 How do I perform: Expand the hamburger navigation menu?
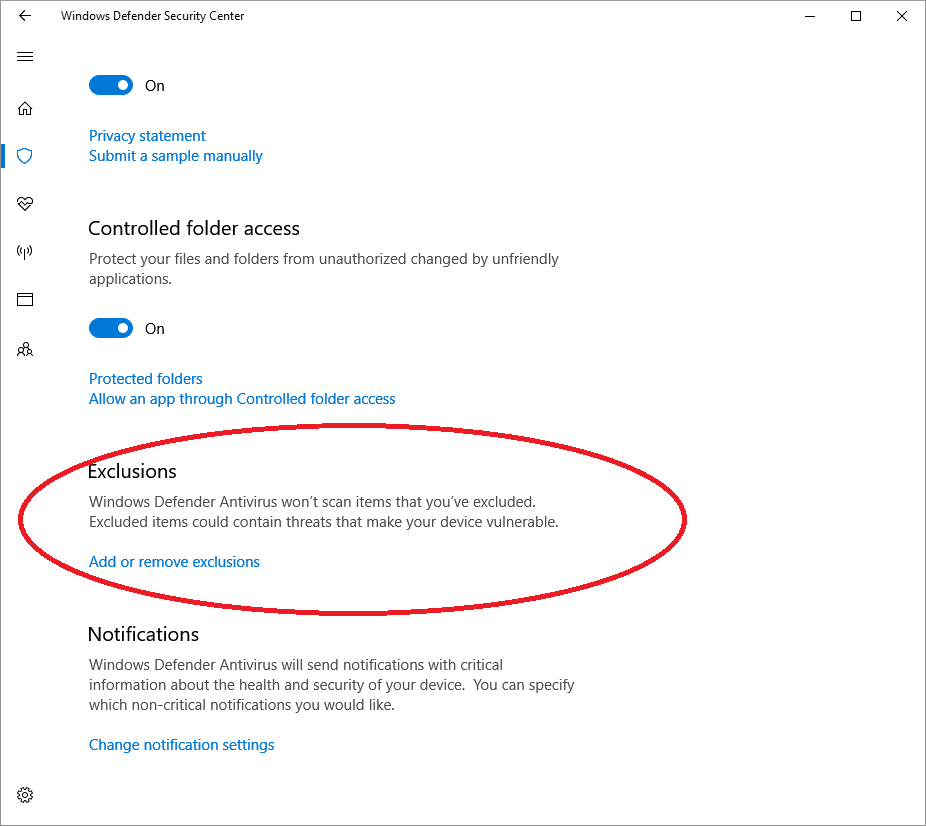click(25, 57)
